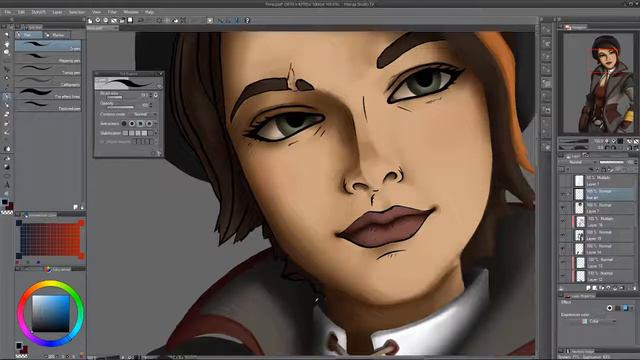This screenshot has height=360, width=640.
Task: Open the File menu
Action: coord(8,12)
